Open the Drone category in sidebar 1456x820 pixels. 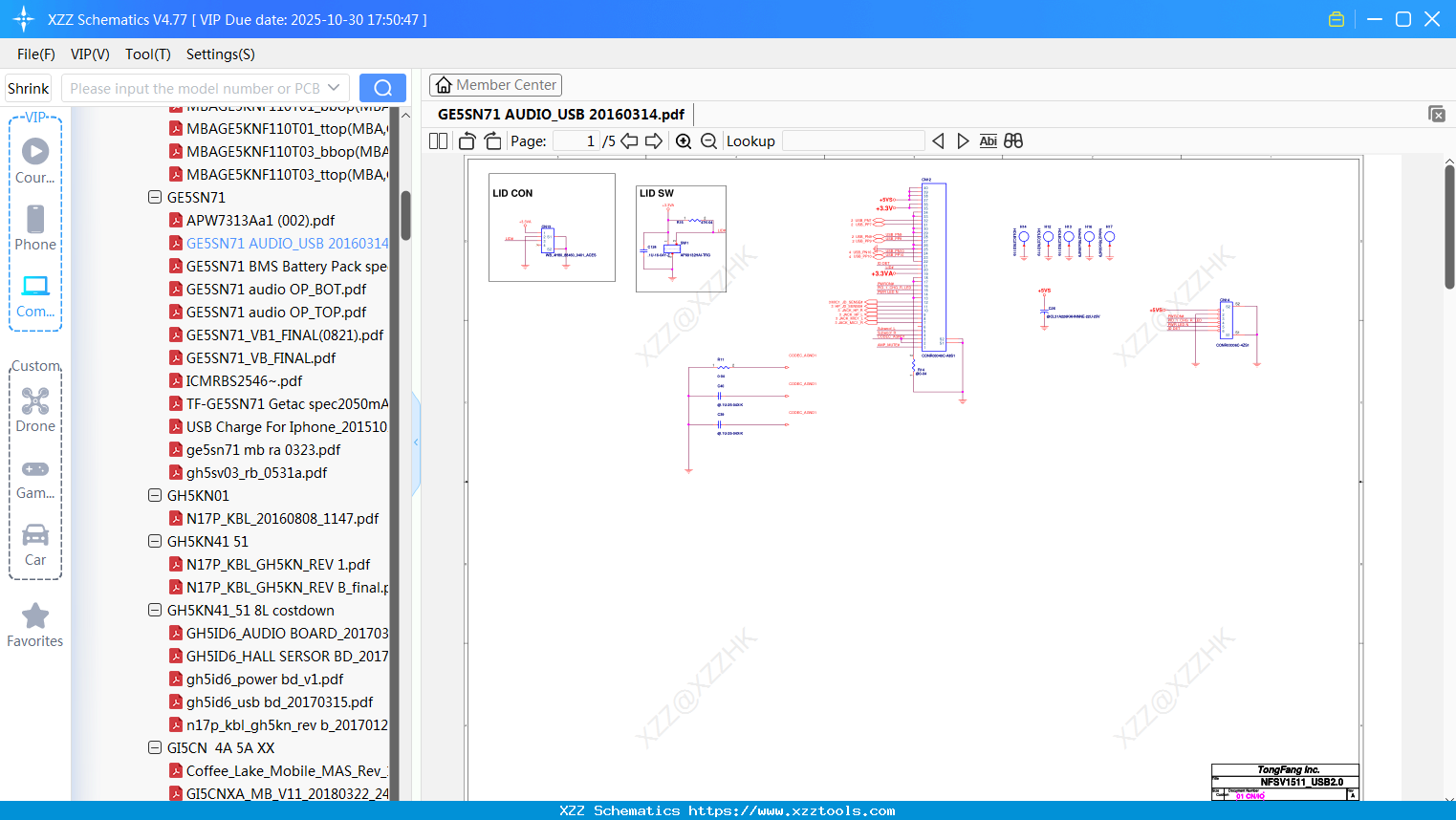tap(35, 410)
